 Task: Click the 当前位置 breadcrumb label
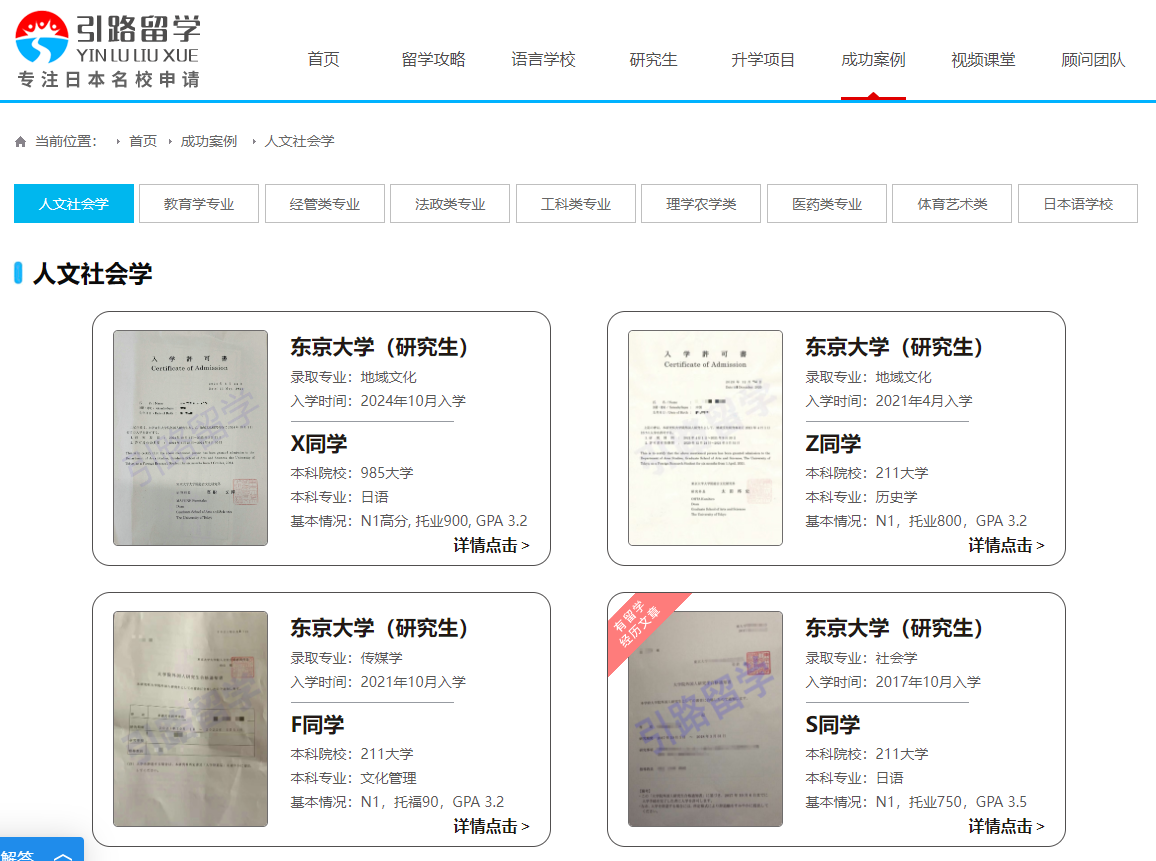66,141
